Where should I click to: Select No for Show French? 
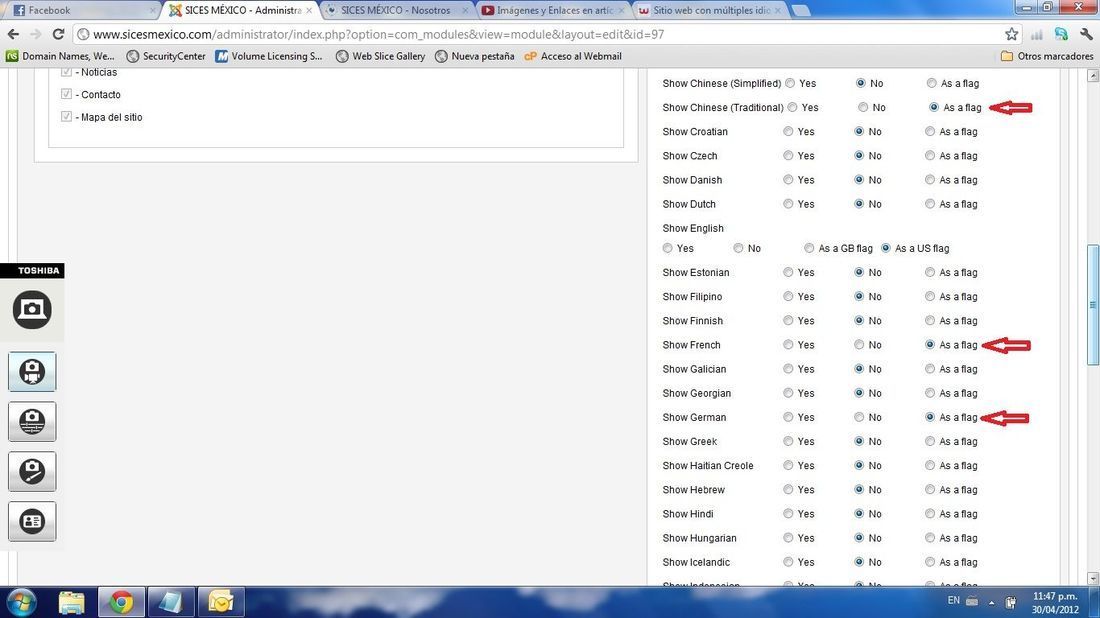859,344
